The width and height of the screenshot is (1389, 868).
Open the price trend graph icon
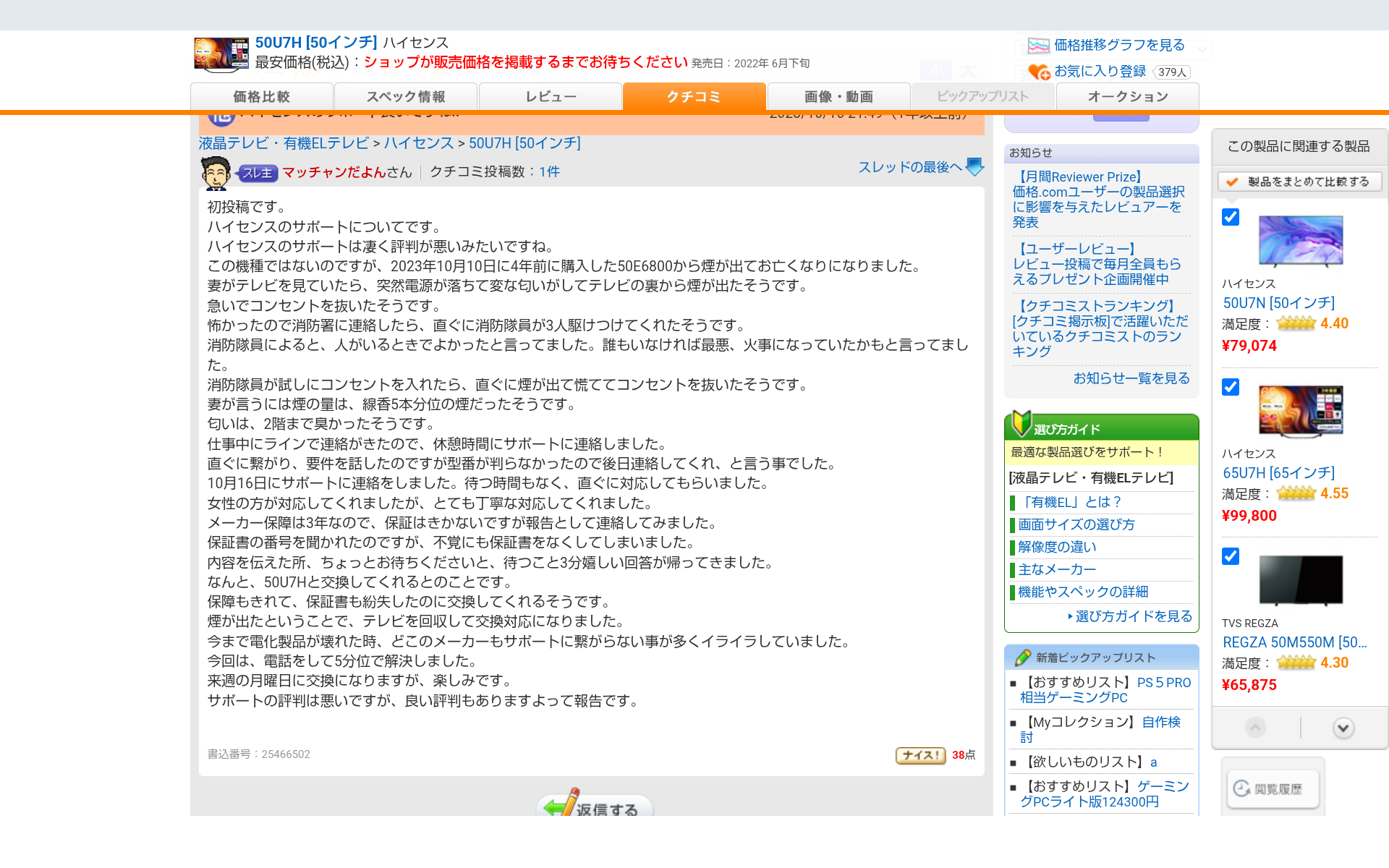tap(1038, 46)
